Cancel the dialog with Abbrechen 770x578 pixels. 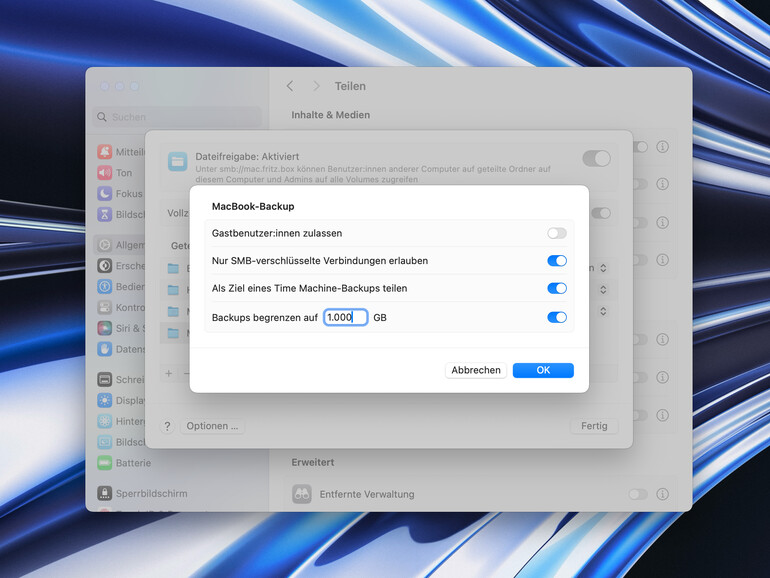tap(476, 370)
